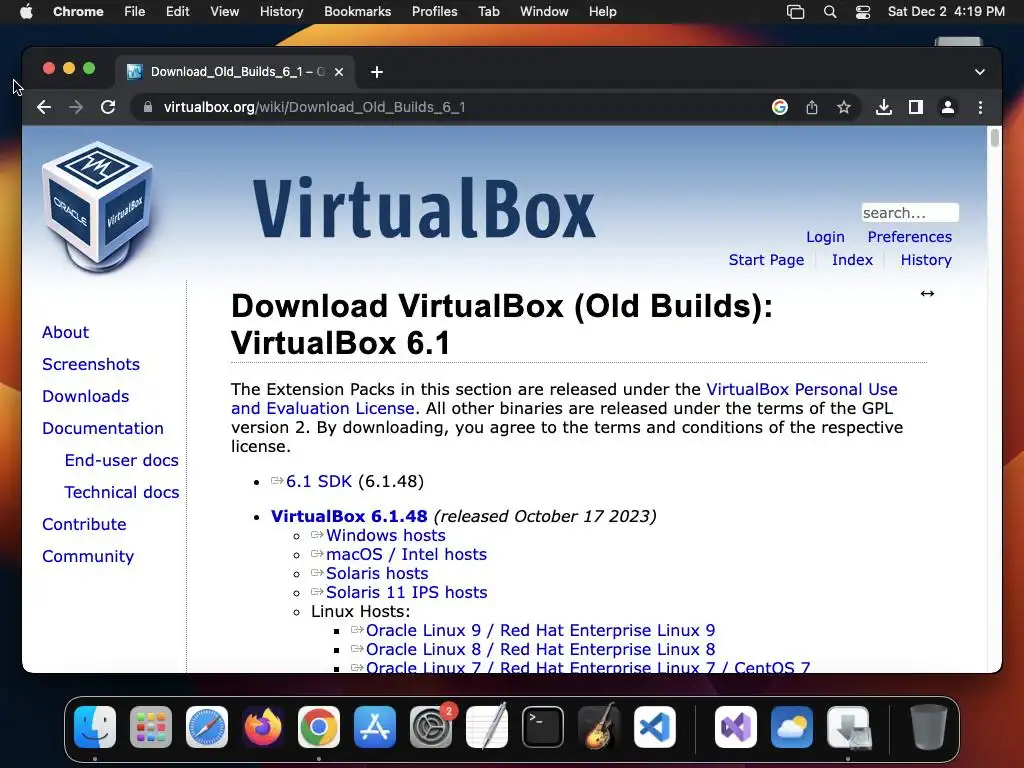The height and width of the screenshot is (768, 1024).
Task: Open the Spotlight search icon
Action: click(x=830, y=12)
